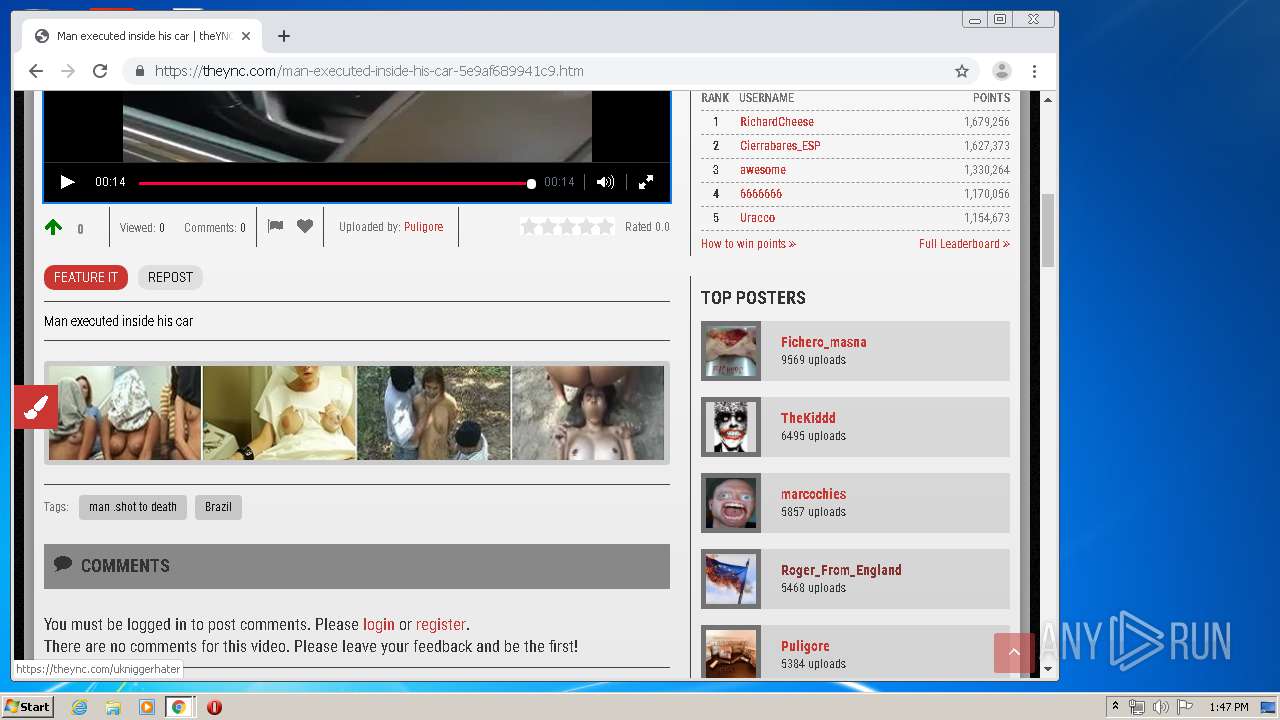1280x720 pixels.
Task: View the Full Leaderboard
Action: pyautogui.click(x=964, y=244)
